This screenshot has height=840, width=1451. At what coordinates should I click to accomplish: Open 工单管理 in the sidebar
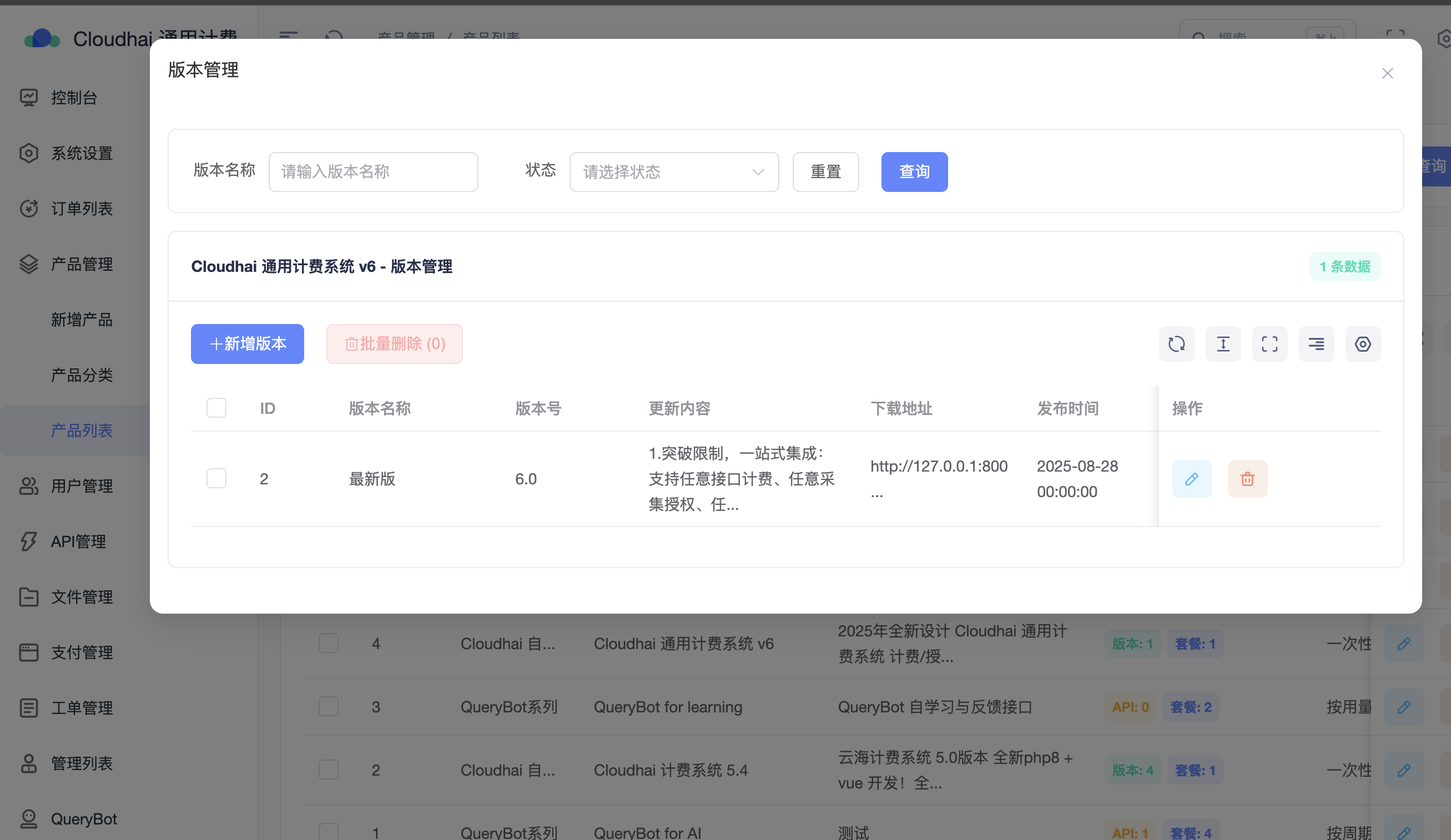[81, 707]
